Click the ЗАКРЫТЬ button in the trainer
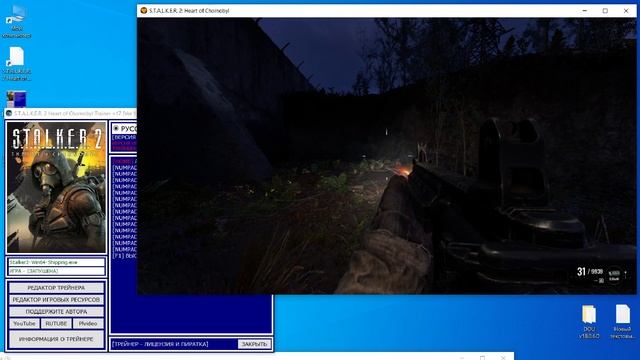 coord(254,344)
